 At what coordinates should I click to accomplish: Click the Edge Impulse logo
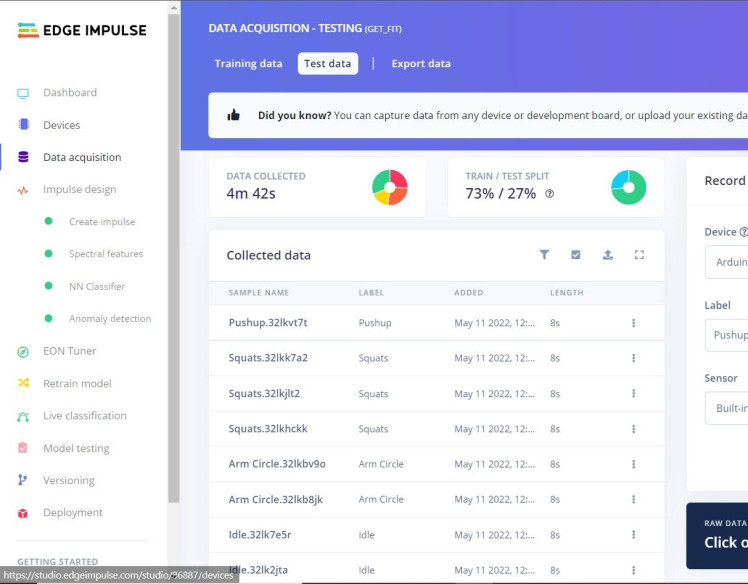click(82, 30)
